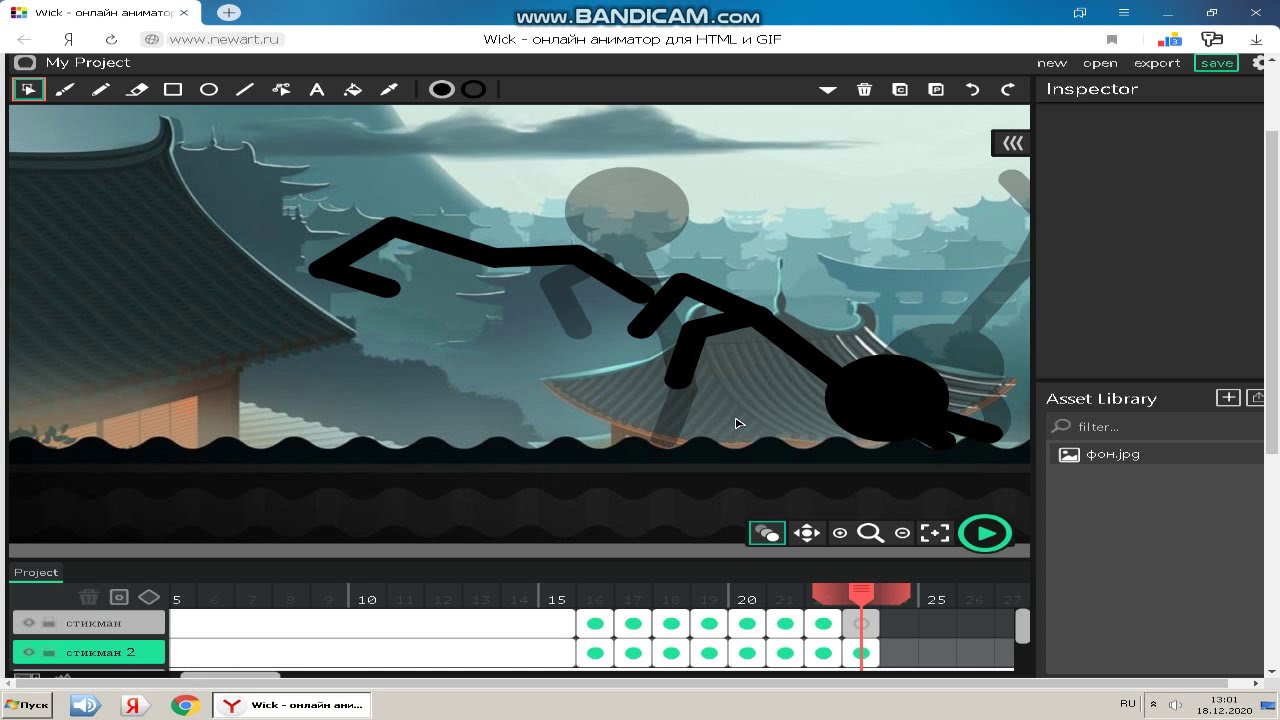Click the add tween diamond icon
Image resolution: width=1280 pixels, height=720 pixels.
[149, 597]
